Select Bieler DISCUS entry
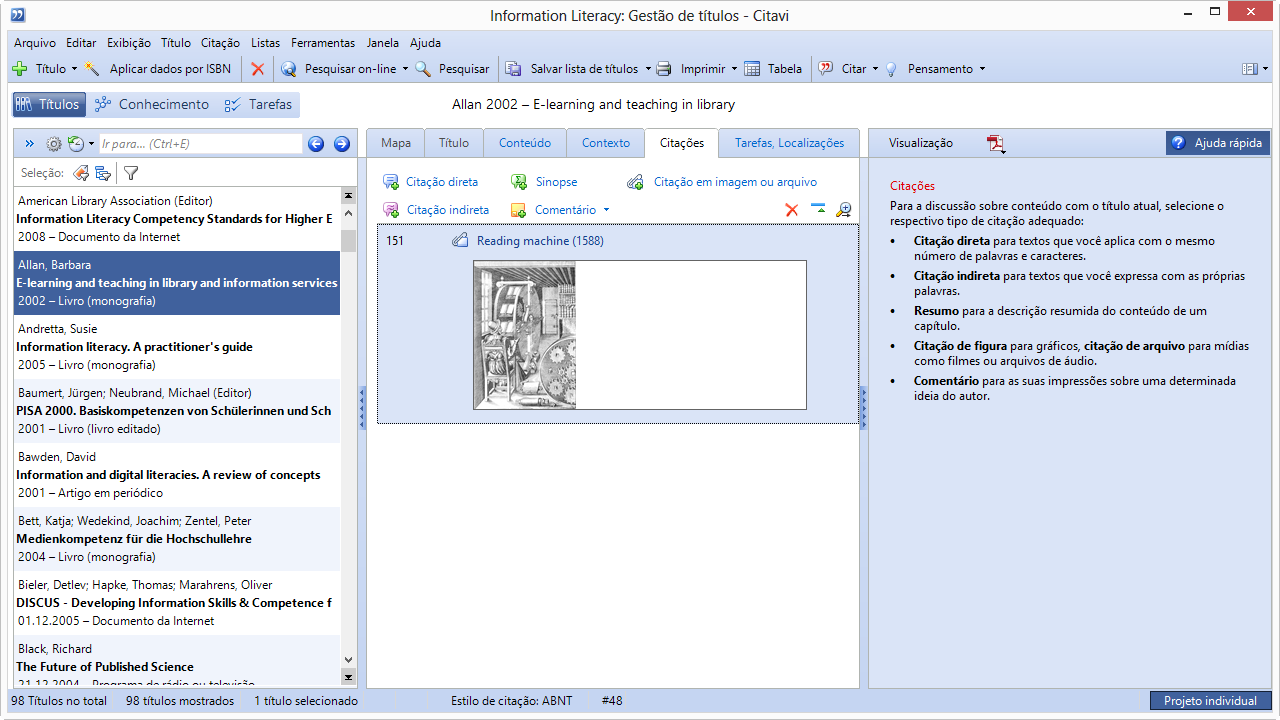 point(177,603)
